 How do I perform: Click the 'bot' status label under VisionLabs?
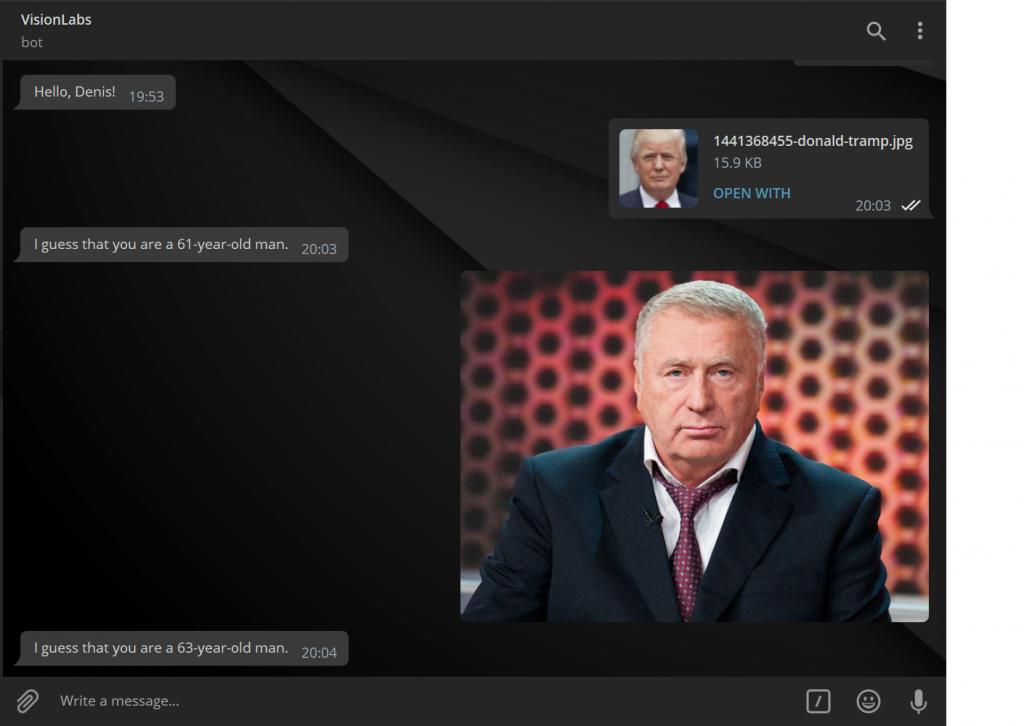32,42
